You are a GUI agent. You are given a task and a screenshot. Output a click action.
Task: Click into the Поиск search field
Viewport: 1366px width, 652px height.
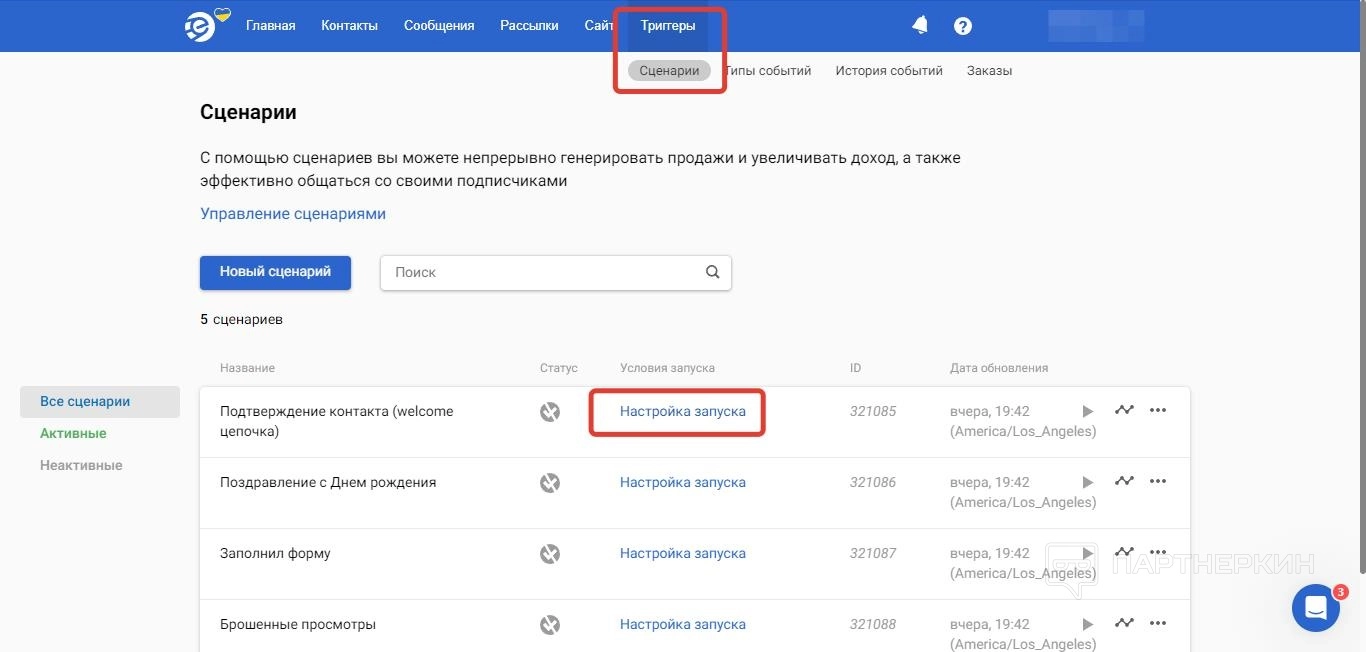coord(540,272)
